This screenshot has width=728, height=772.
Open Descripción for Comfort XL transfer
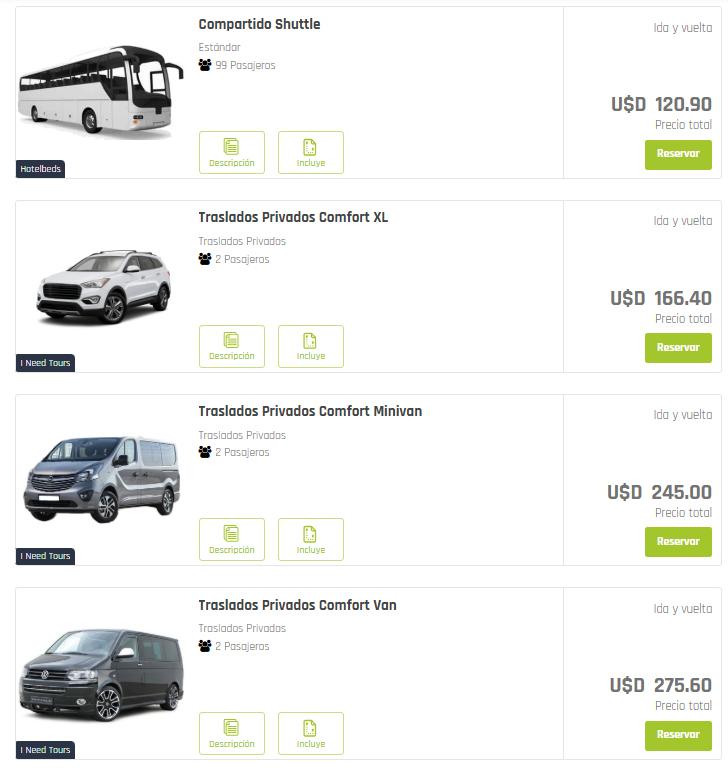pyautogui.click(x=232, y=346)
